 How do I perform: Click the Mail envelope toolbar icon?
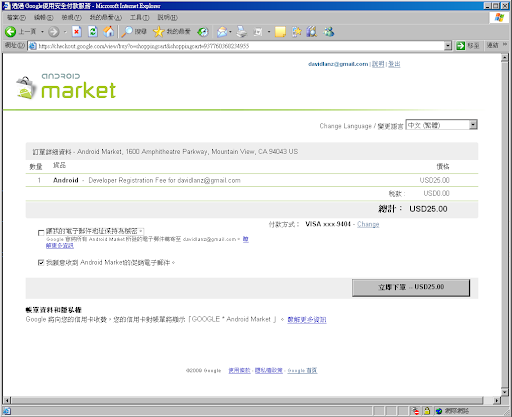tap(222, 32)
